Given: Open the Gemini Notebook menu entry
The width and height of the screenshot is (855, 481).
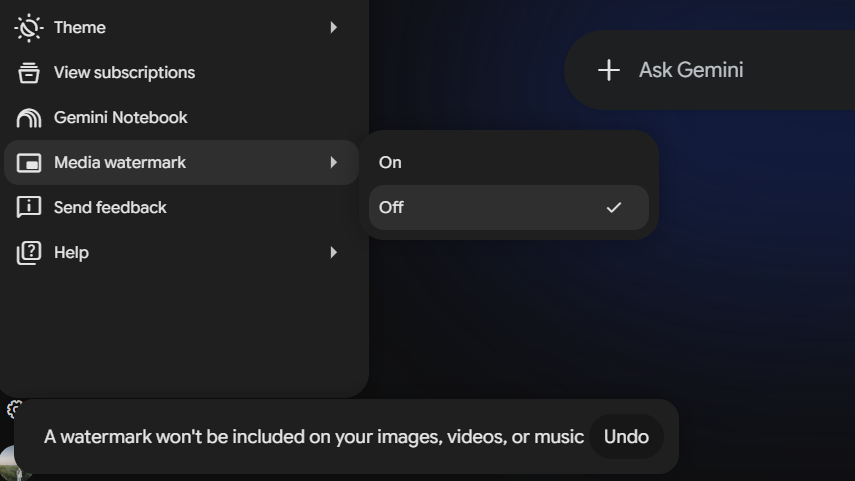Looking at the screenshot, I should point(181,118).
